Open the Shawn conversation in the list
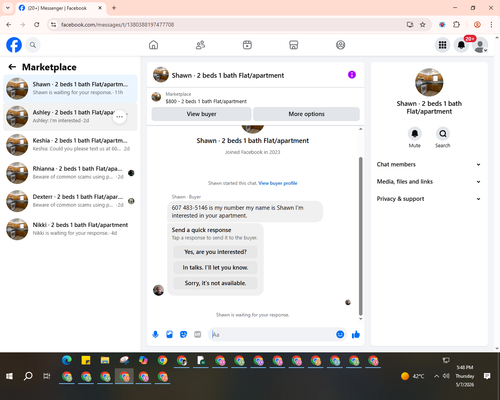The image size is (500, 400). point(70,89)
